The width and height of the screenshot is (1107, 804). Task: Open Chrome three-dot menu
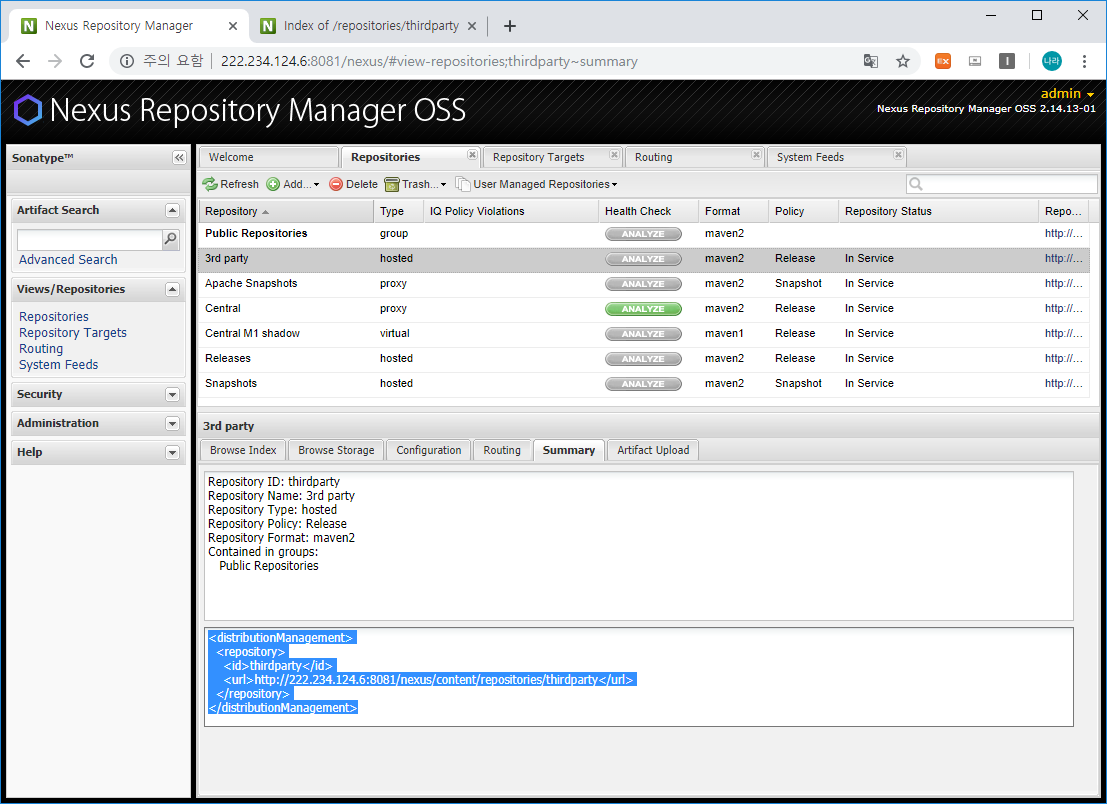click(1084, 61)
